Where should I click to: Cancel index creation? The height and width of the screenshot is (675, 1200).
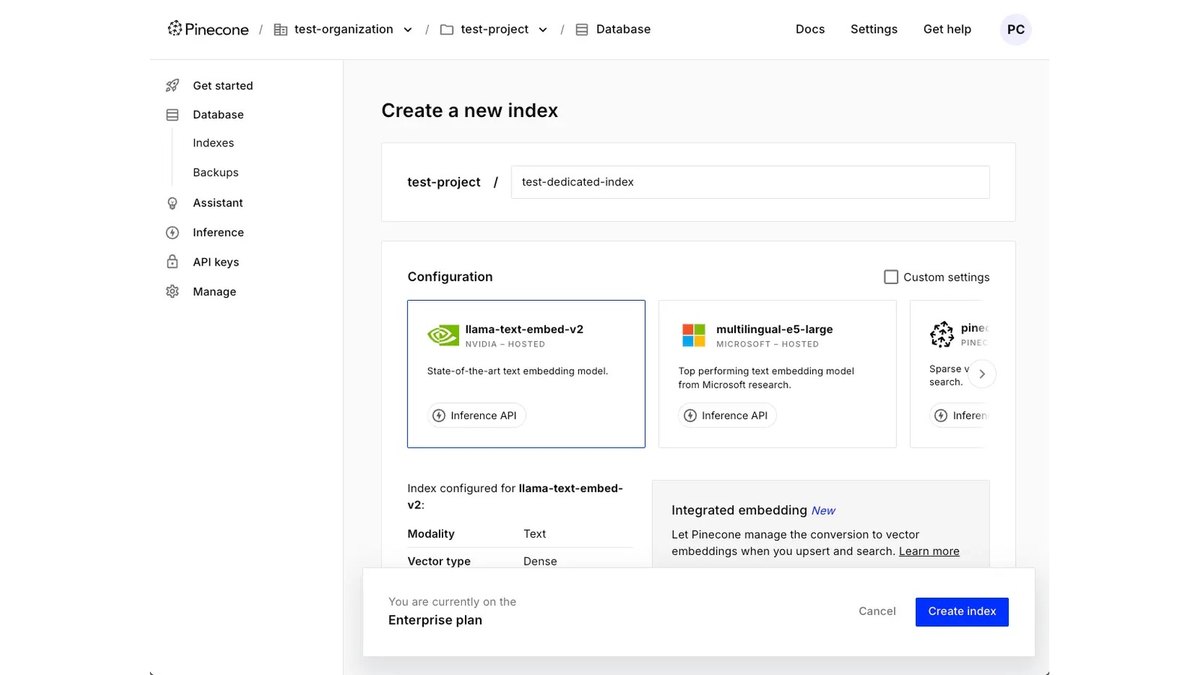(877, 612)
